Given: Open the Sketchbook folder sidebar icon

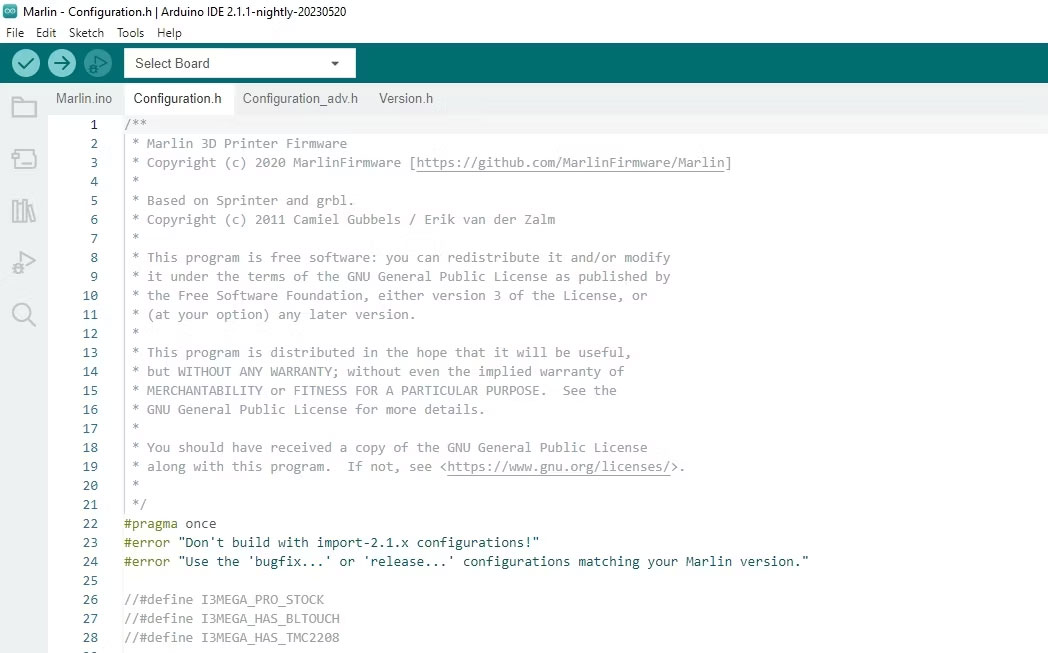Looking at the screenshot, I should tap(24, 107).
